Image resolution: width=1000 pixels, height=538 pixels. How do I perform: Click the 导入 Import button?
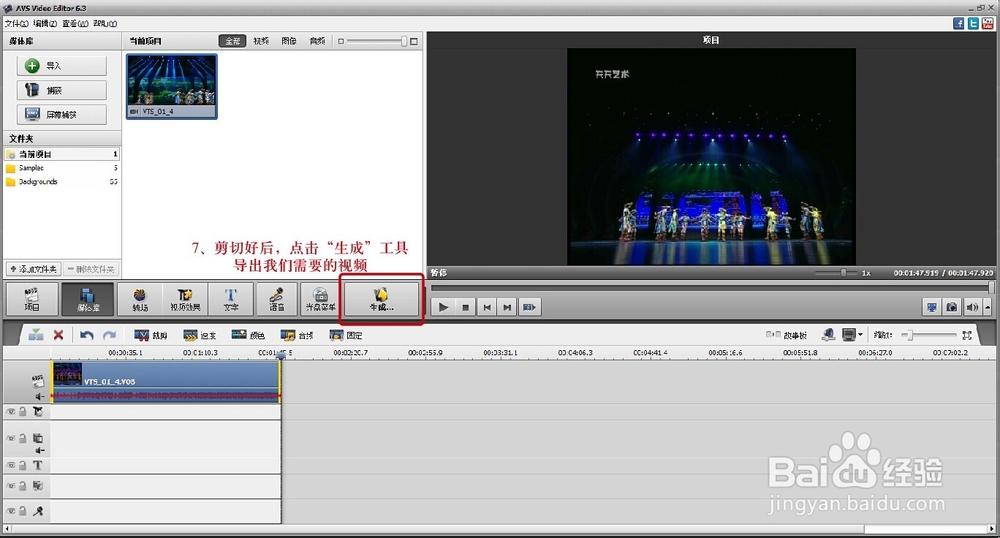click(62, 66)
